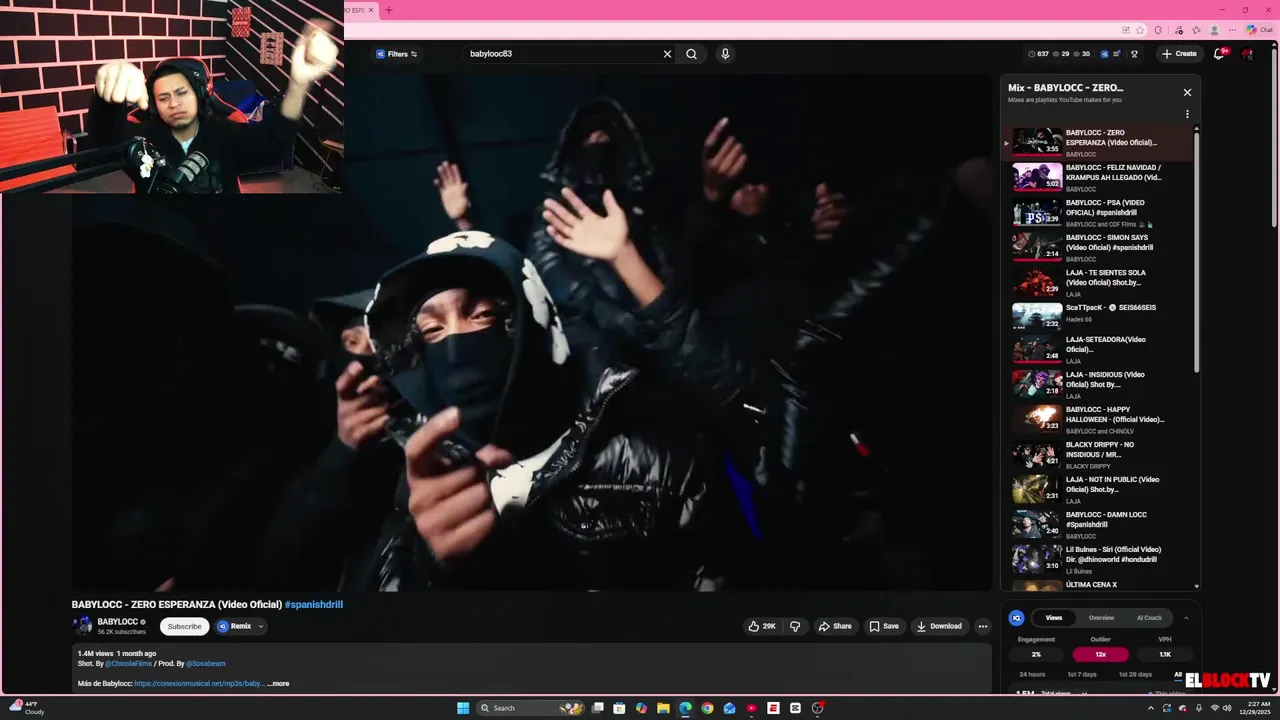
Task: Switch to the vidIQ Views tab
Action: click(1053, 617)
